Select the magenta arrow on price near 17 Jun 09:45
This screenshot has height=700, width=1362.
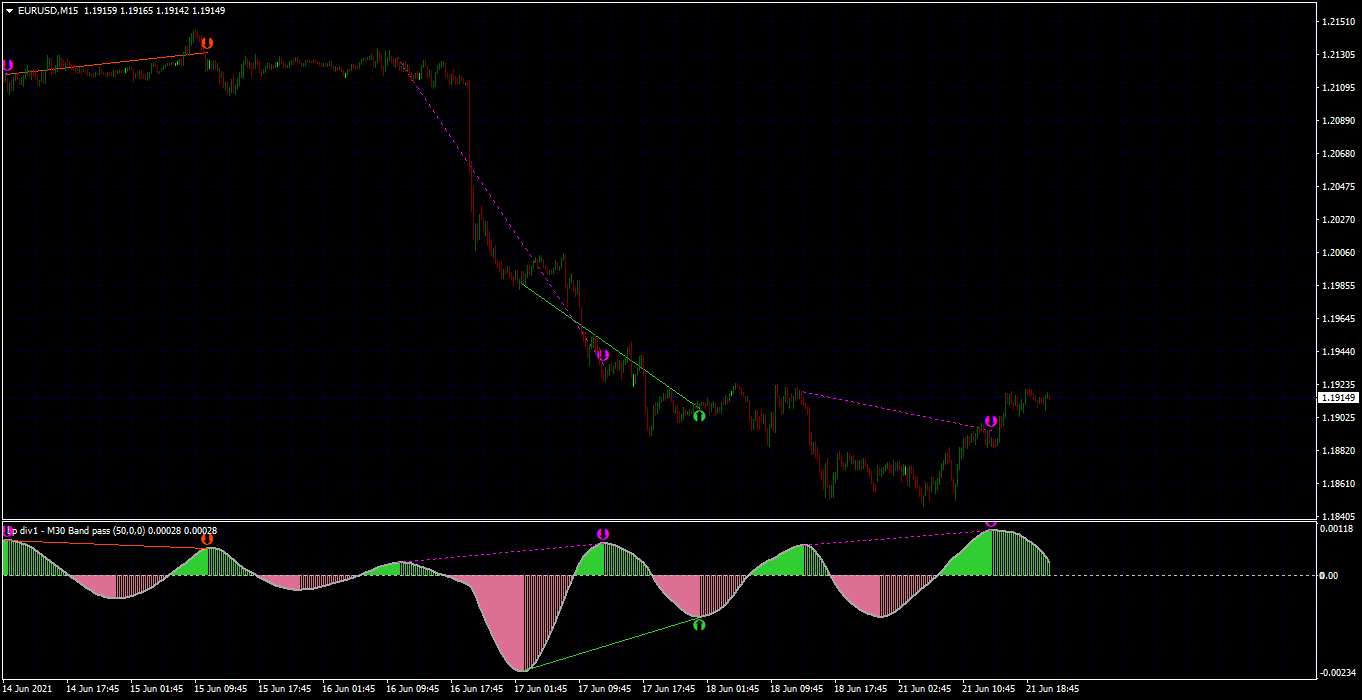pyautogui.click(x=602, y=355)
